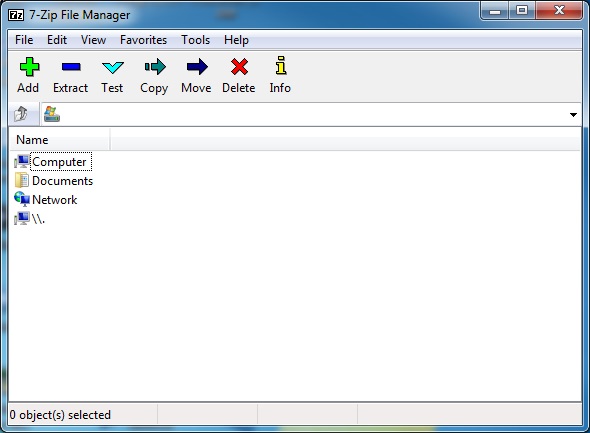Screen dimensions: 590x433
Task: Activate the Move arrow icon
Action: tap(197, 67)
